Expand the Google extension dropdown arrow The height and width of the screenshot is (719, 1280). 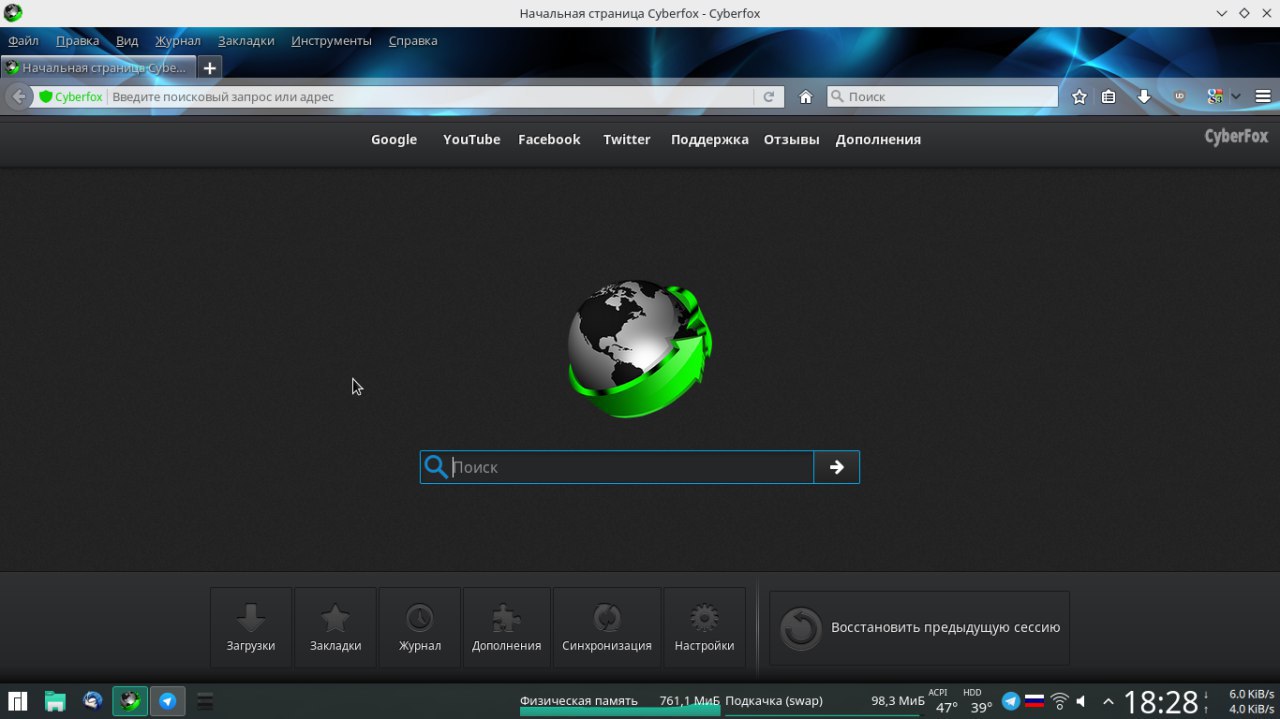point(1236,97)
